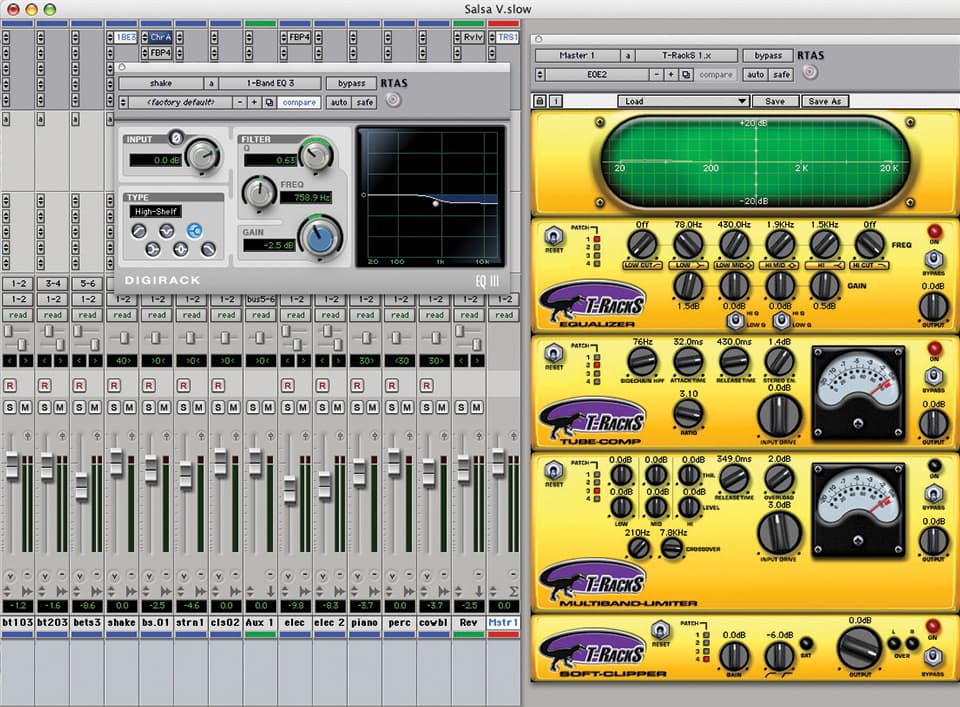
Task: Click the Rvlv insert on Rev track
Action: coord(473,37)
